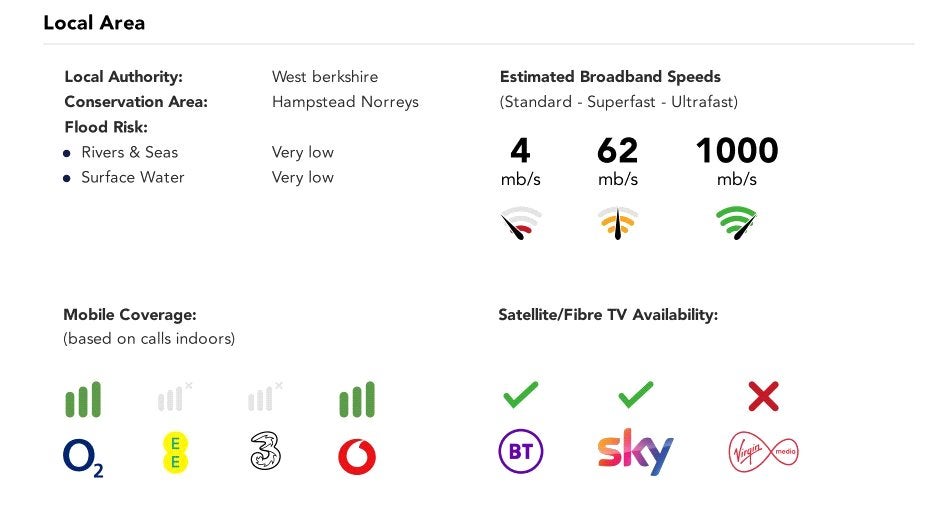The height and width of the screenshot is (530, 943).
Task: Click the grey no-signal bars above EE
Action: coord(175,396)
